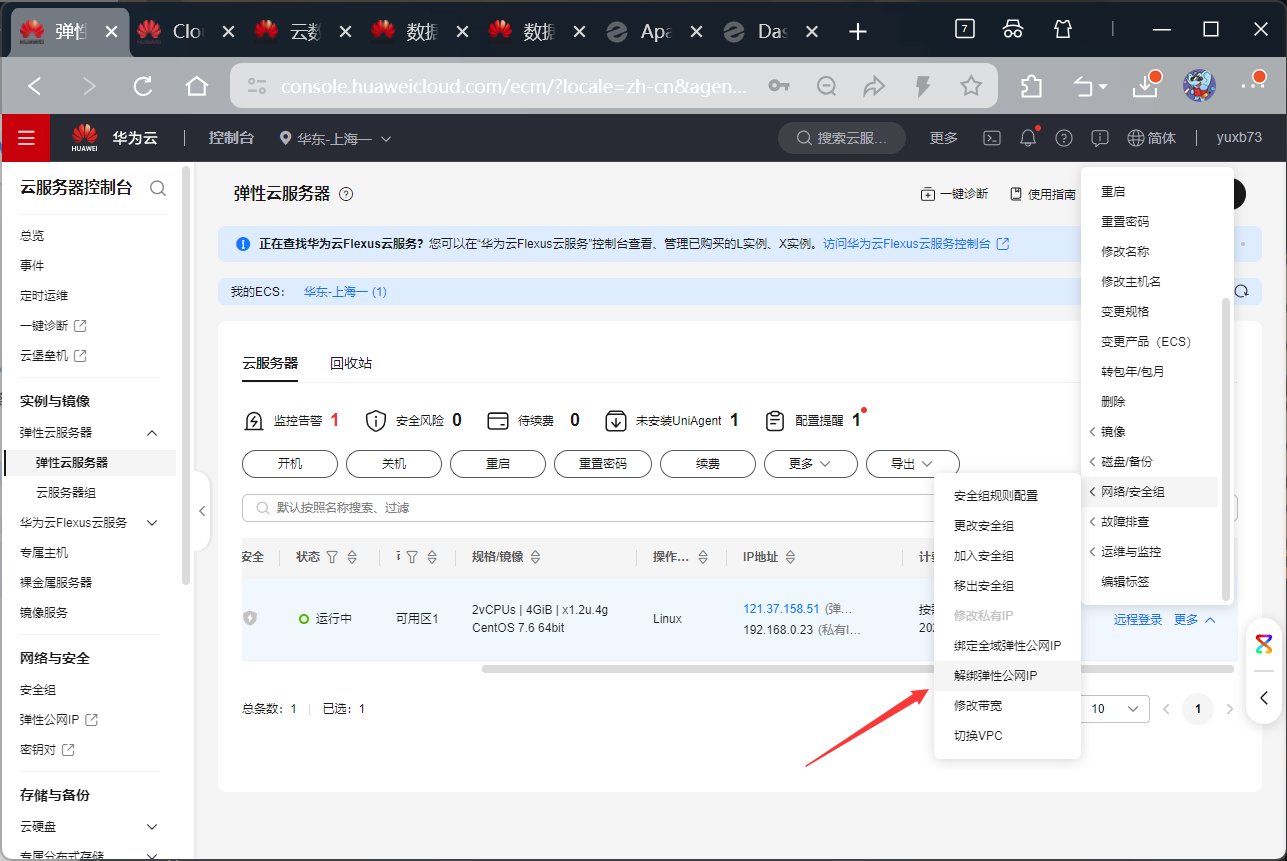Image resolution: width=1287 pixels, height=861 pixels.
Task: Click the zoom out magnifier in address bar
Action: coord(827,87)
